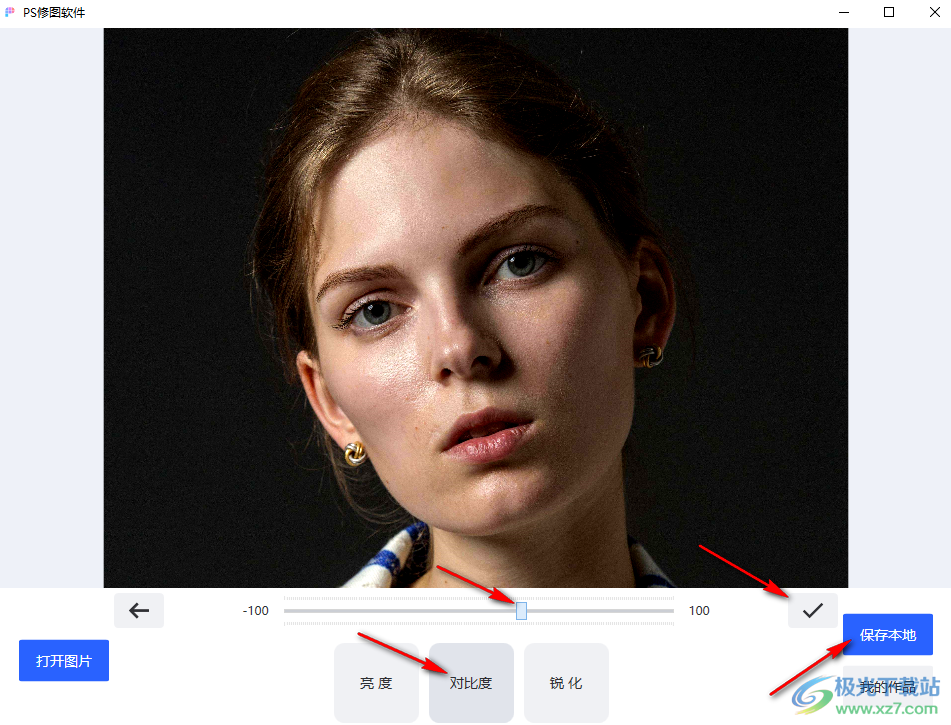Click the portrait photo preview canvas
The image size is (951, 725).
click(x=476, y=308)
